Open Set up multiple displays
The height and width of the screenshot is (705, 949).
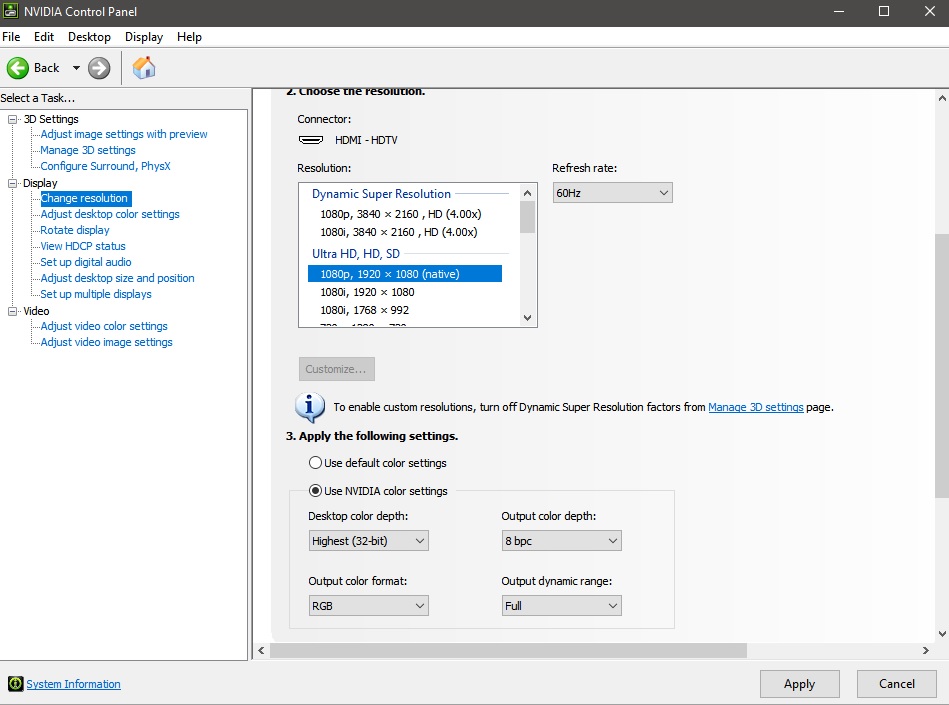click(x=96, y=294)
